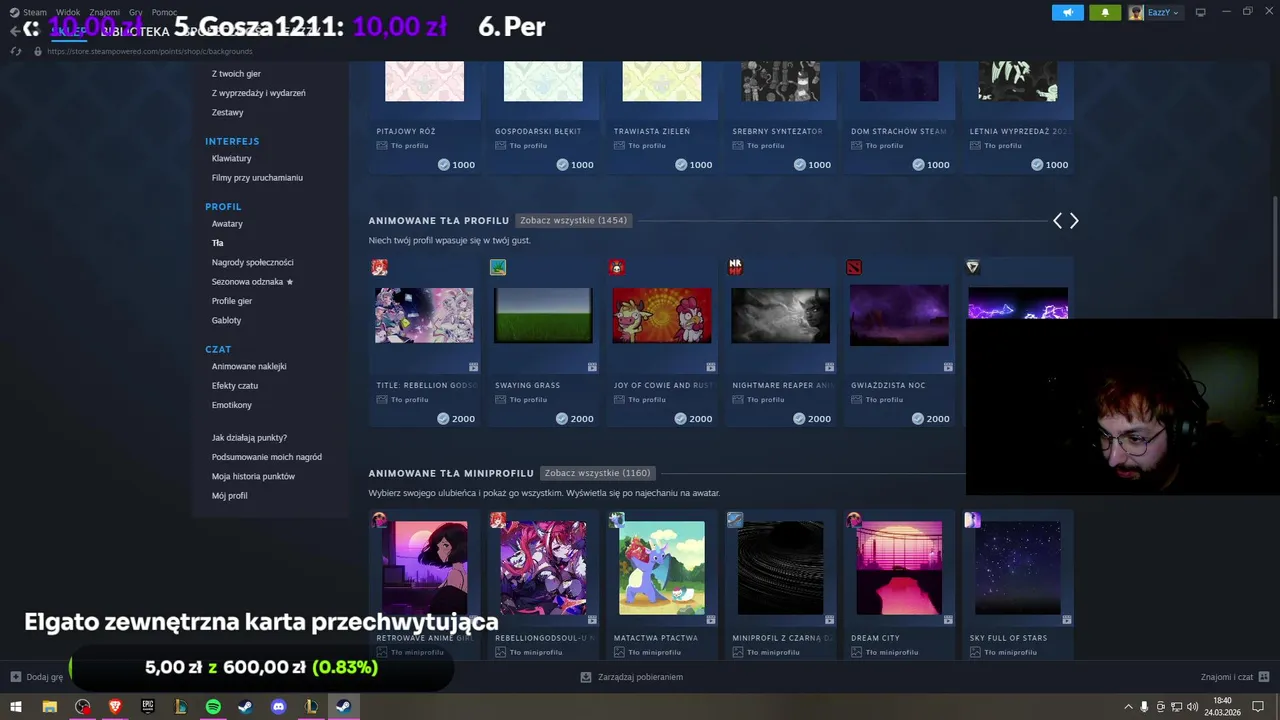This screenshot has width=1280, height=720.
Task: Open Jak działają punkty? link
Action: point(249,438)
